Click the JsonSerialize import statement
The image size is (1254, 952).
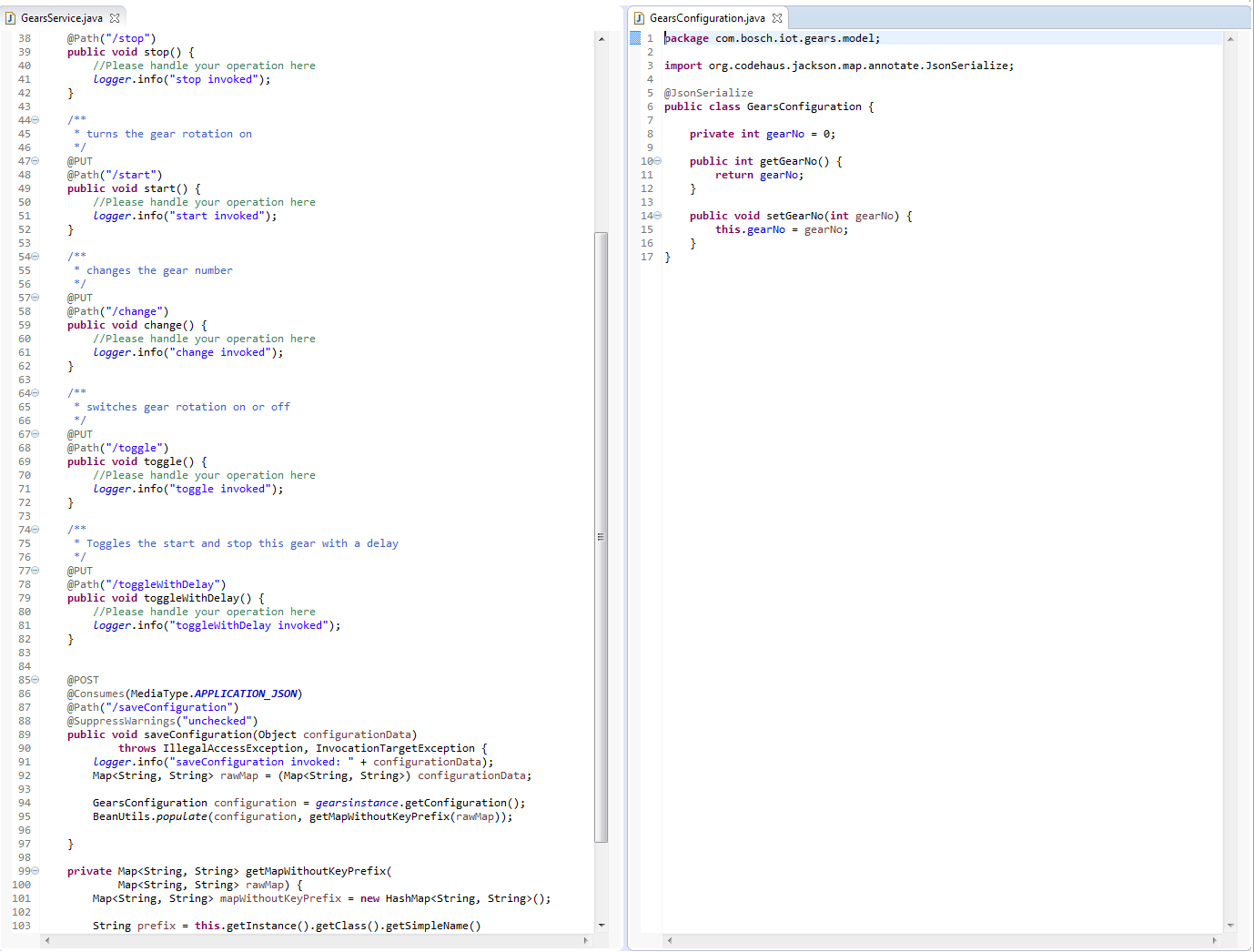click(839, 66)
